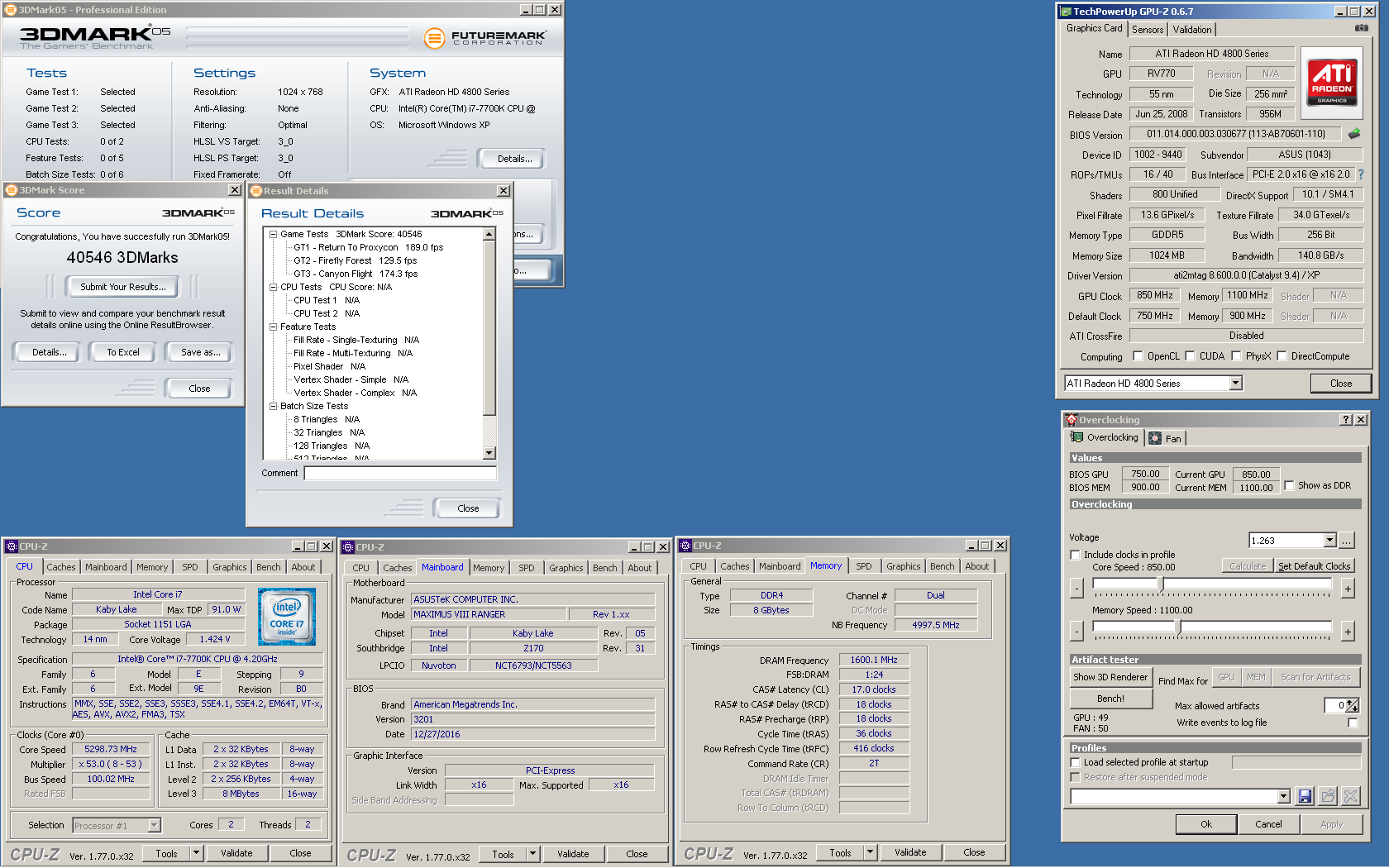The height and width of the screenshot is (868, 1389).
Task: Toggle the PhysX checkbox
Action: pyautogui.click(x=1236, y=356)
